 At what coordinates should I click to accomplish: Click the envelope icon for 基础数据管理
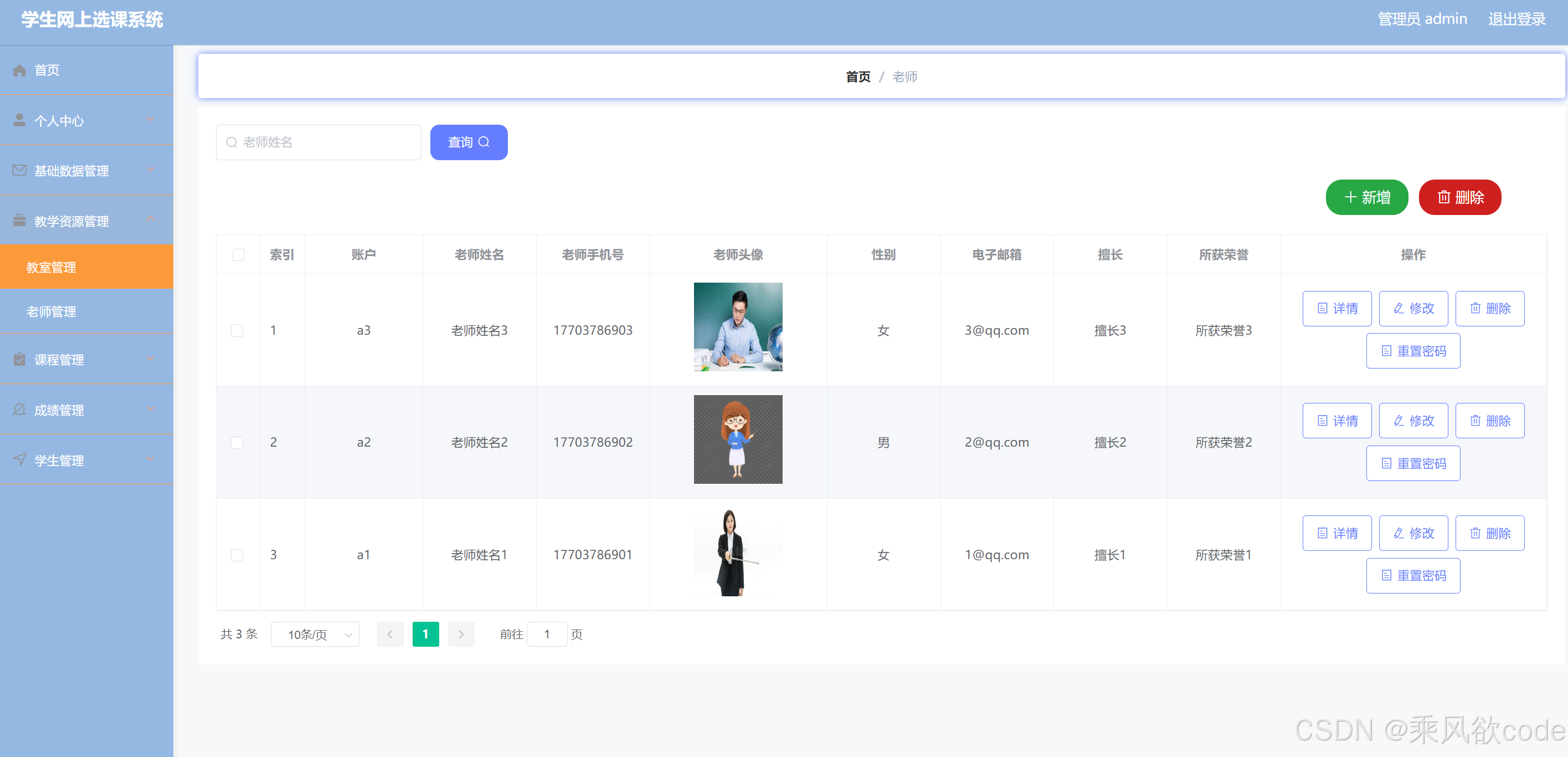point(19,171)
